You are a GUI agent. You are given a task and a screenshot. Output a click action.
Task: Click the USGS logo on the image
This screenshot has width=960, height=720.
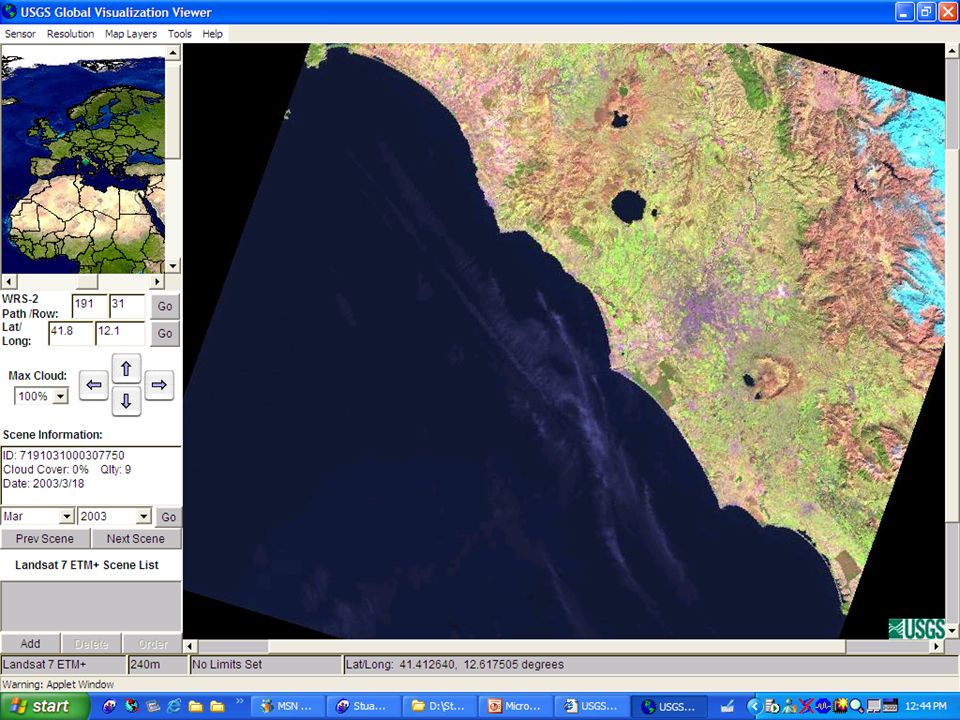click(917, 629)
